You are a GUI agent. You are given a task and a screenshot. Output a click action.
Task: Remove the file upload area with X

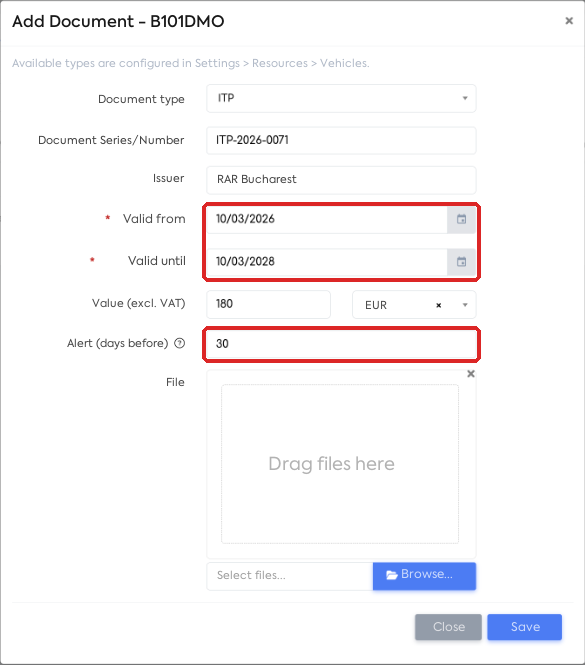click(471, 374)
